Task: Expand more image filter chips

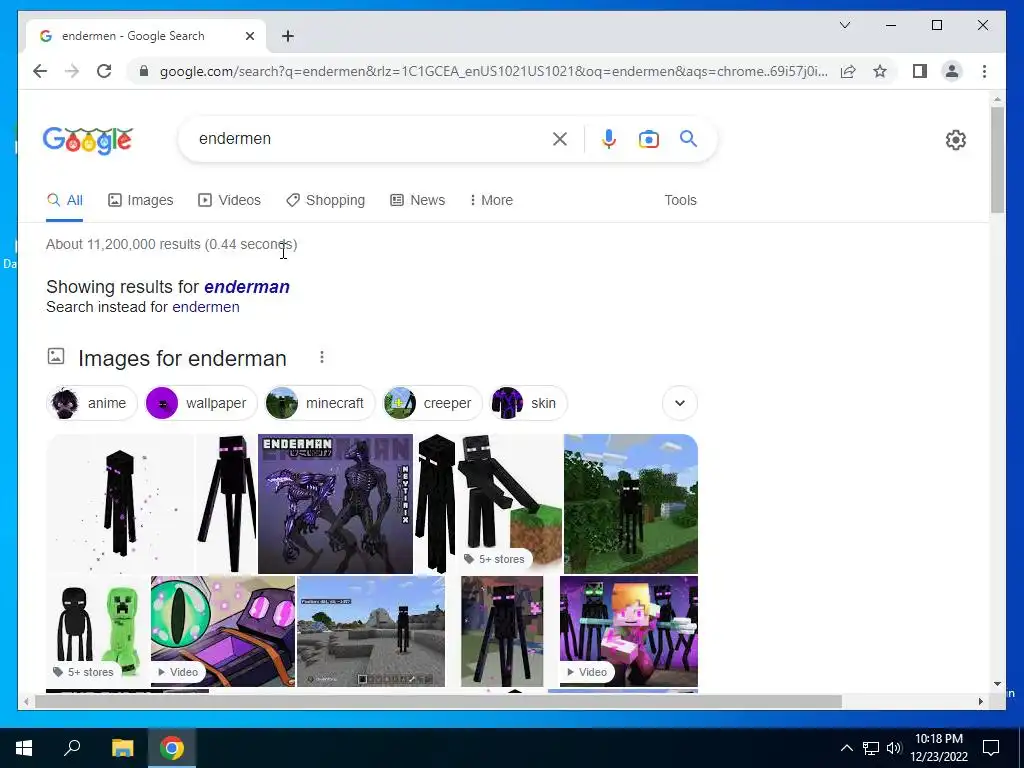Action: [679, 403]
